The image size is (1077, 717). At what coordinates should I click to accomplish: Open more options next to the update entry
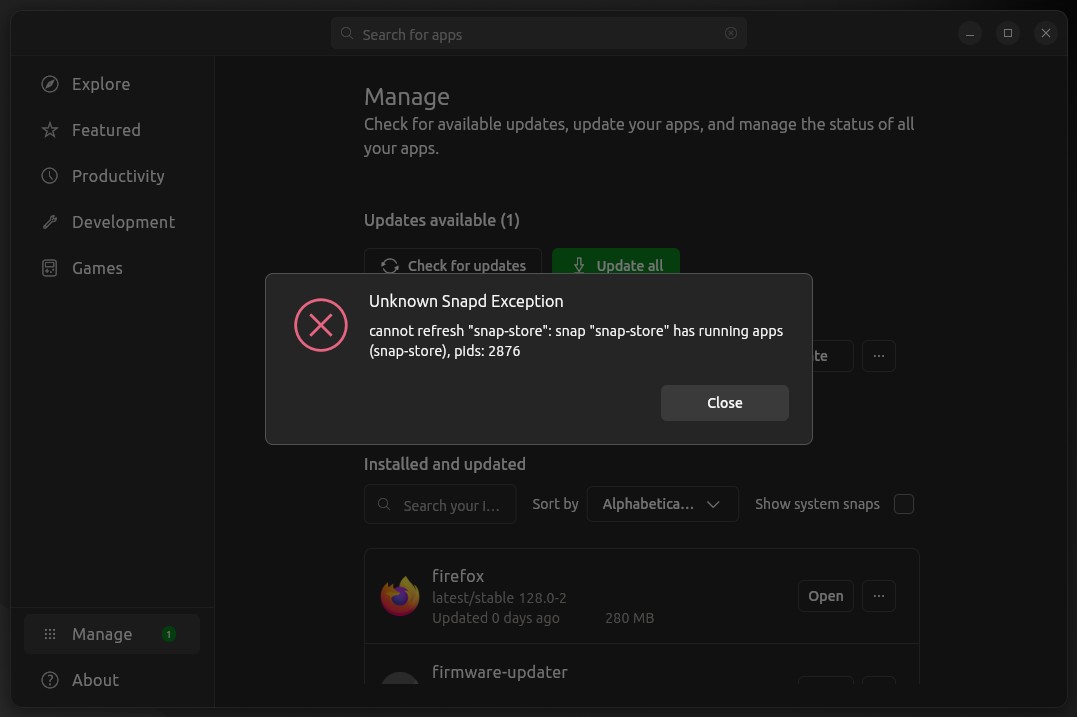point(878,356)
